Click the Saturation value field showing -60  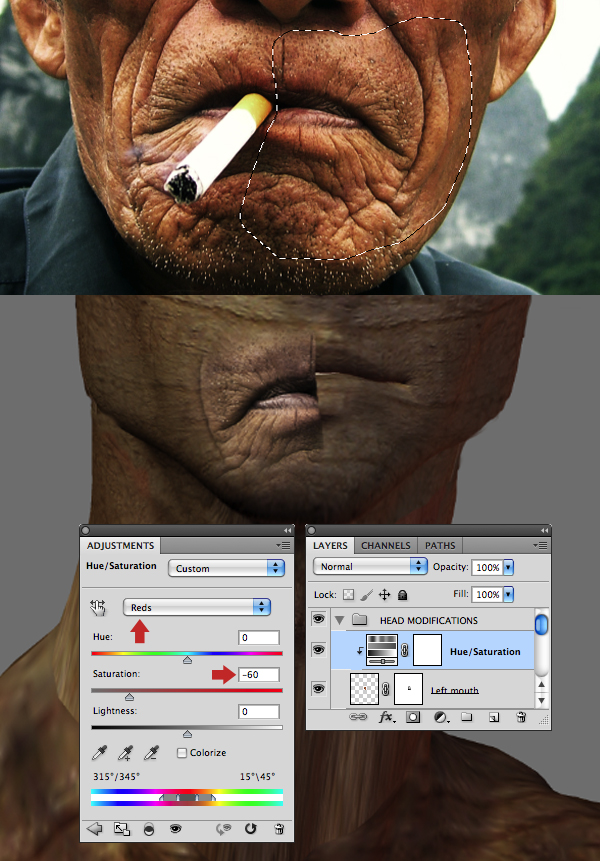259,674
